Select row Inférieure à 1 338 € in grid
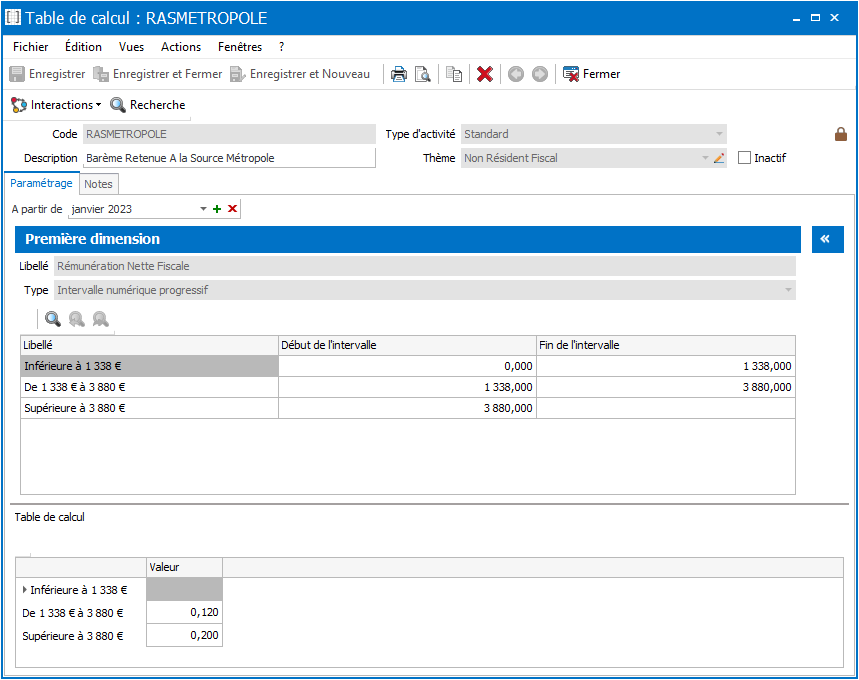Viewport: 859px width, 680px height. 150,366
